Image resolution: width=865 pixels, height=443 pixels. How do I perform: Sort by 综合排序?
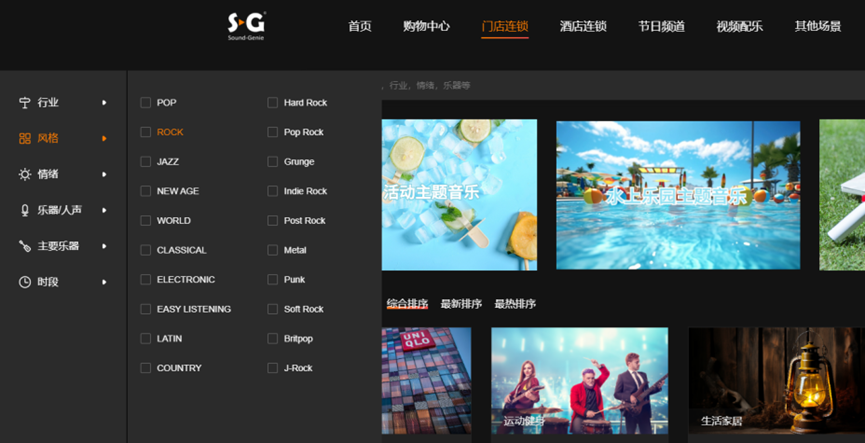point(407,304)
